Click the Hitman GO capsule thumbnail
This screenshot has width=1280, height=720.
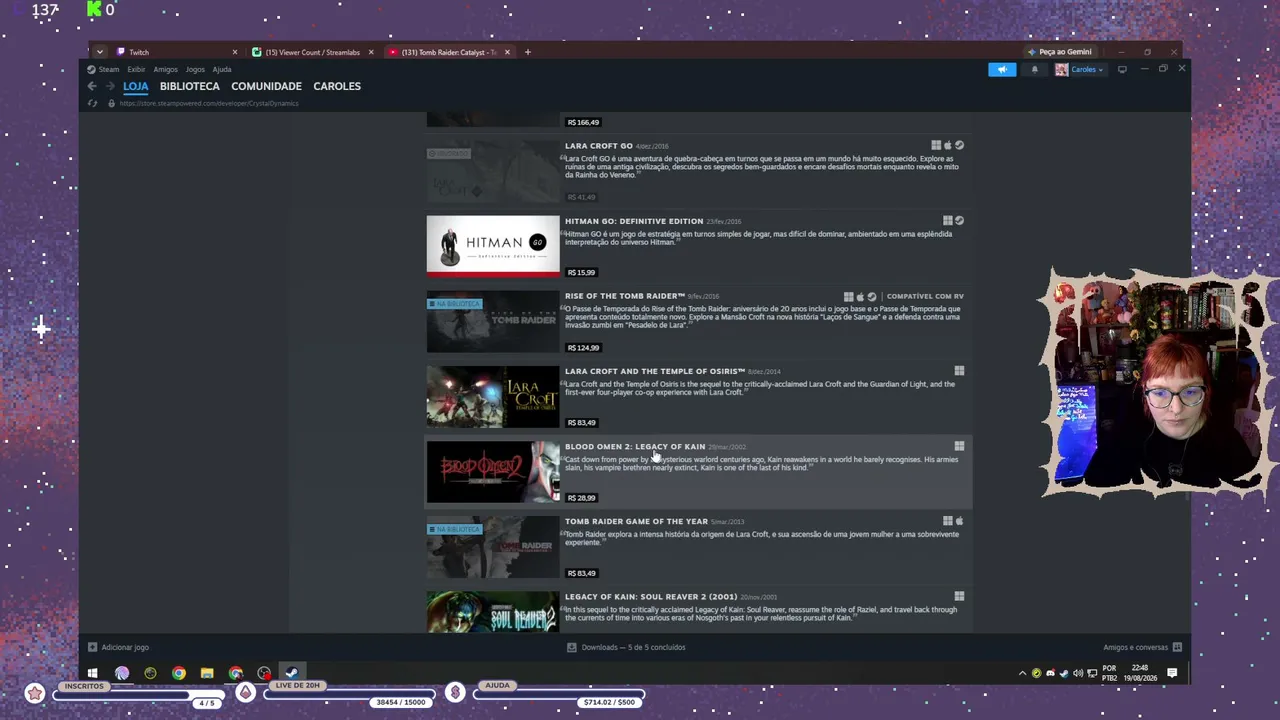point(493,245)
